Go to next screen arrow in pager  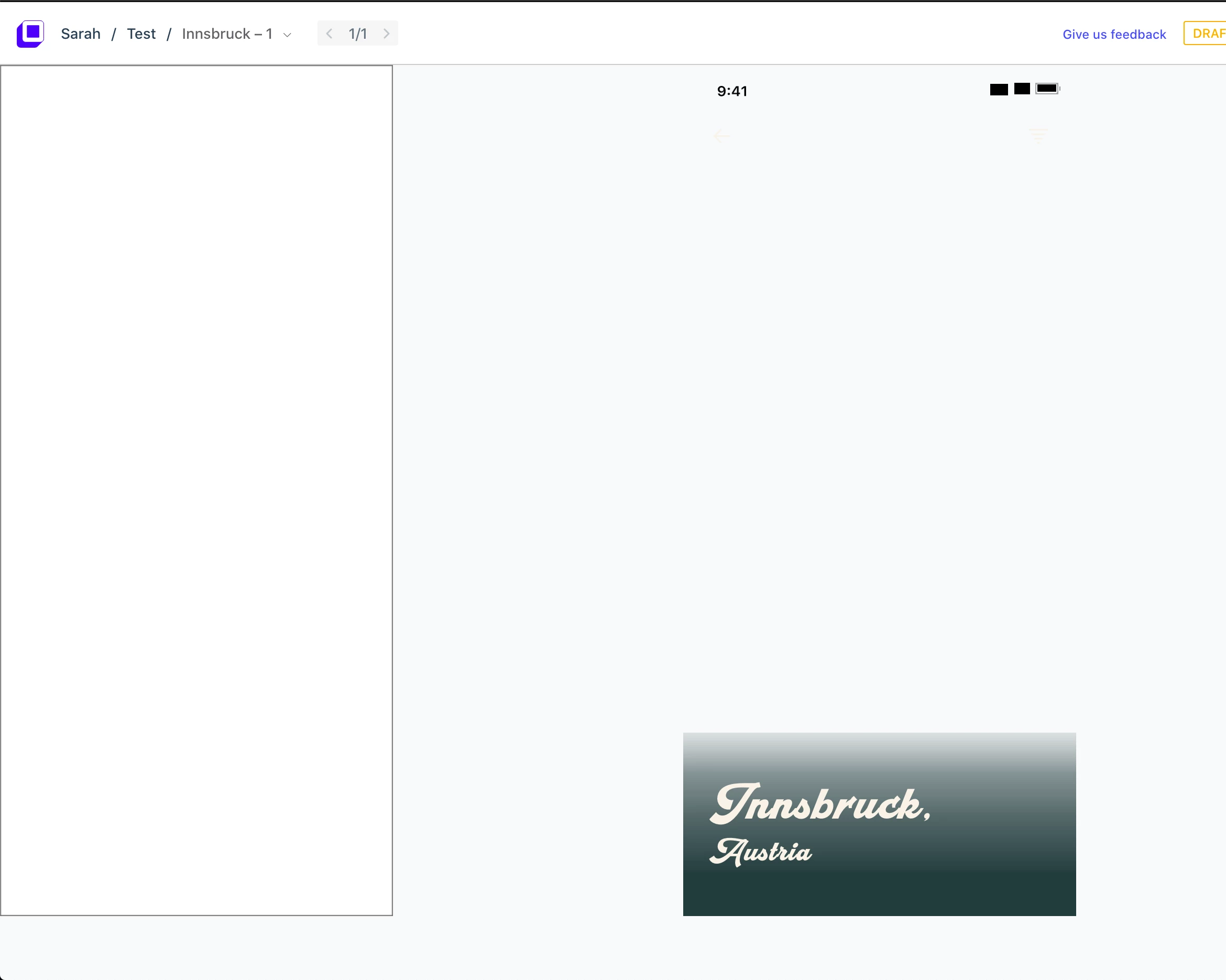(387, 34)
